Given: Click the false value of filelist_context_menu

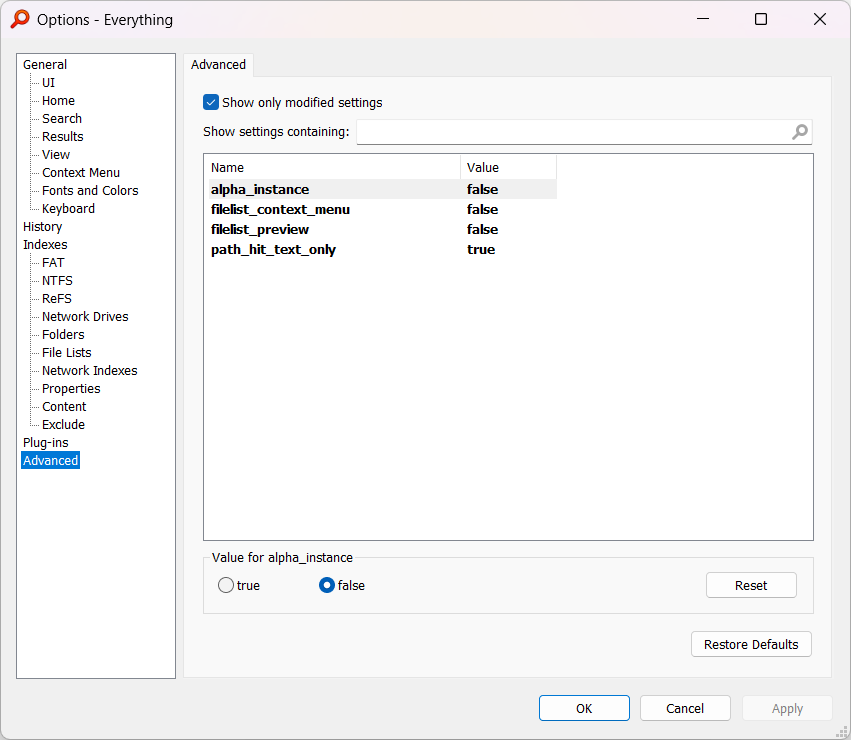Looking at the screenshot, I should coord(482,210).
